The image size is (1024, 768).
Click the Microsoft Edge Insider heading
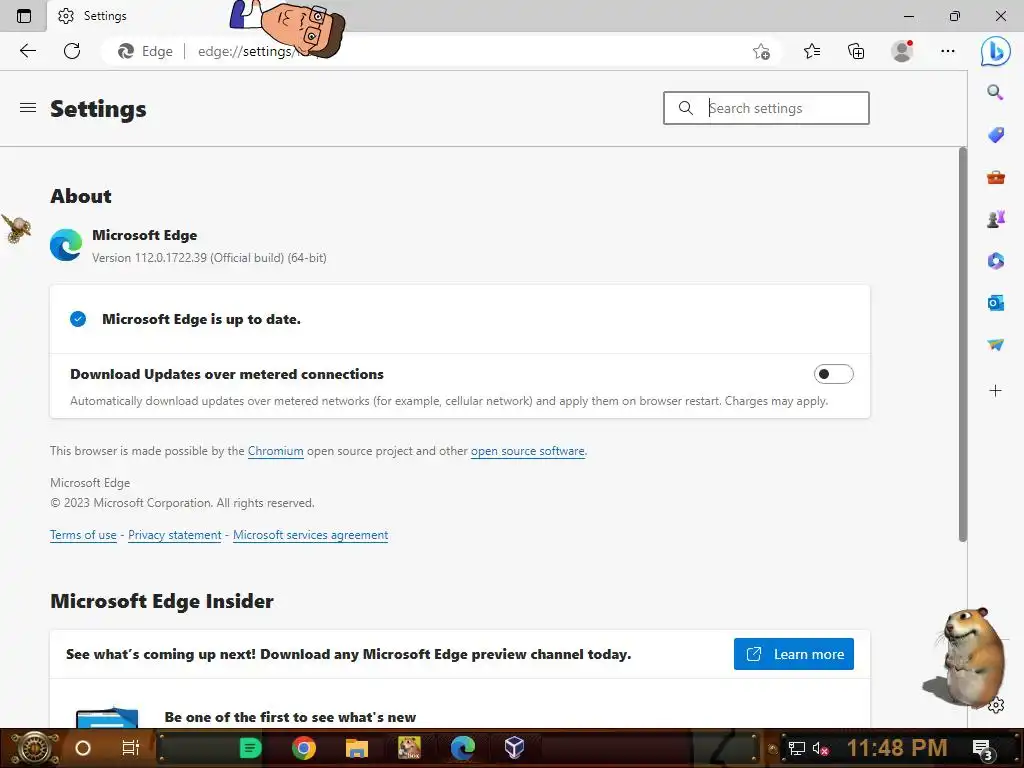coord(162,601)
